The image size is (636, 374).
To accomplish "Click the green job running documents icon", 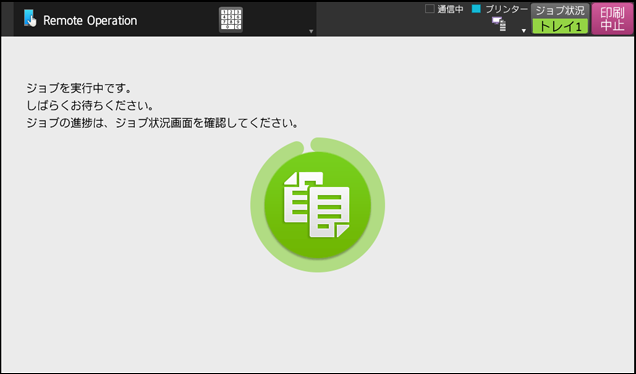I will (318, 205).
